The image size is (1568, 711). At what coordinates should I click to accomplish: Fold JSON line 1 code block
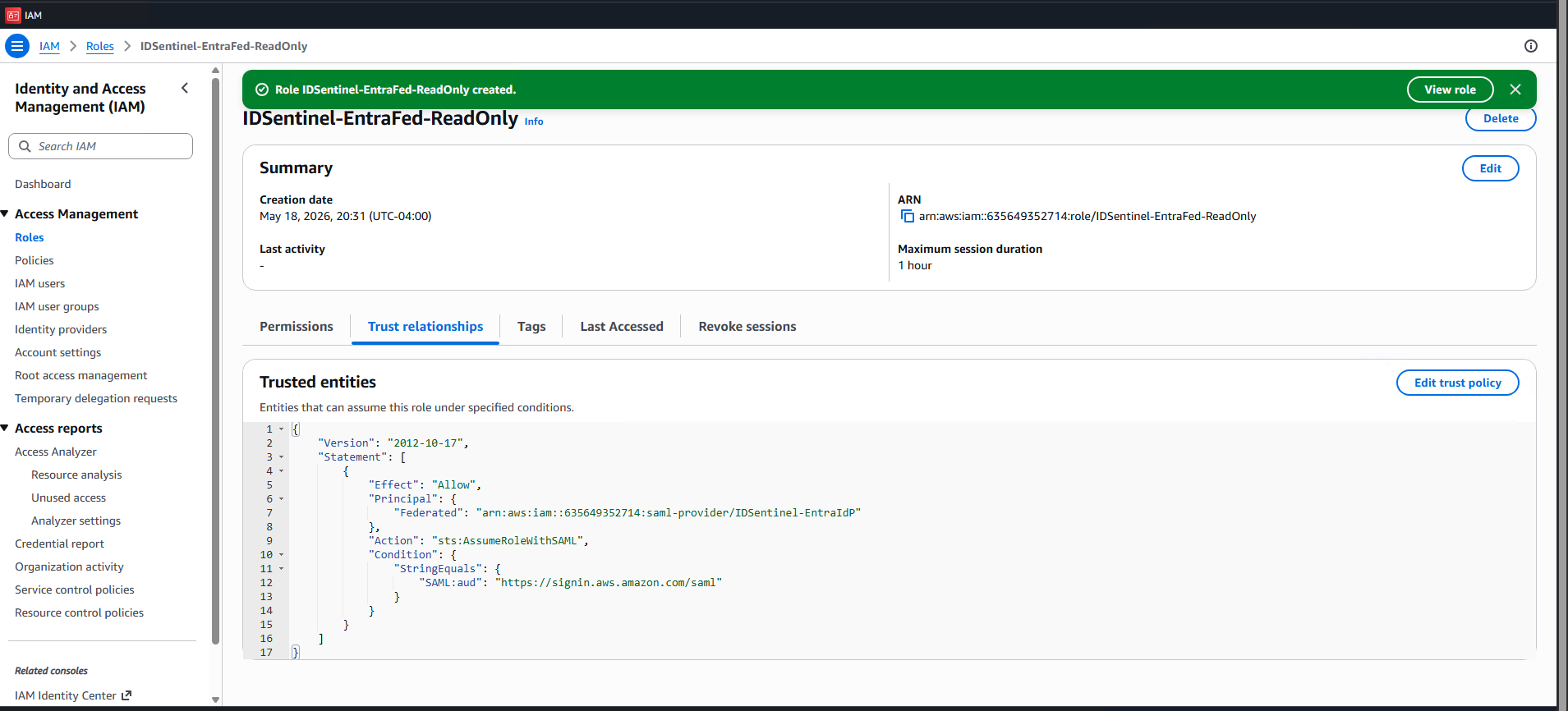point(281,429)
